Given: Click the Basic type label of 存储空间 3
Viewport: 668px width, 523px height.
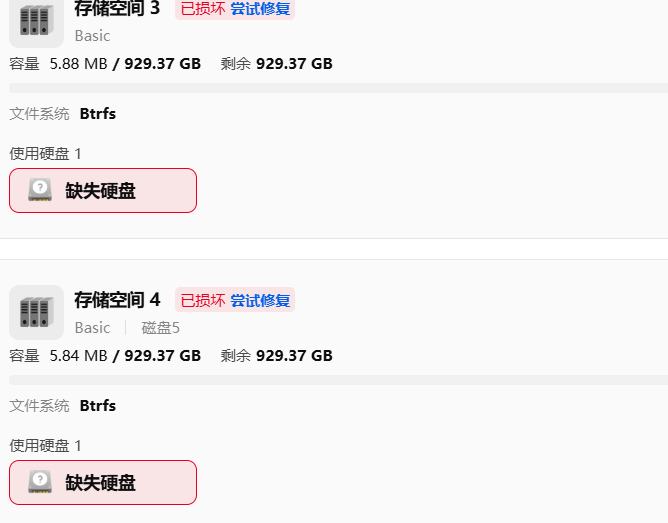Looking at the screenshot, I should point(92,36).
